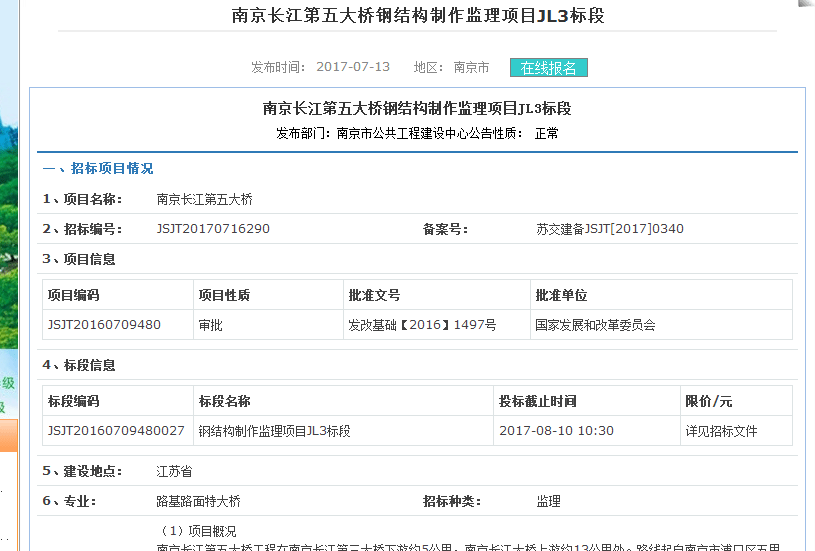Image resolution: width=815 pixels, height=551 pixels.
Task: Click project name value 南京长江第五大桥
Action: (x=205, y=199)
